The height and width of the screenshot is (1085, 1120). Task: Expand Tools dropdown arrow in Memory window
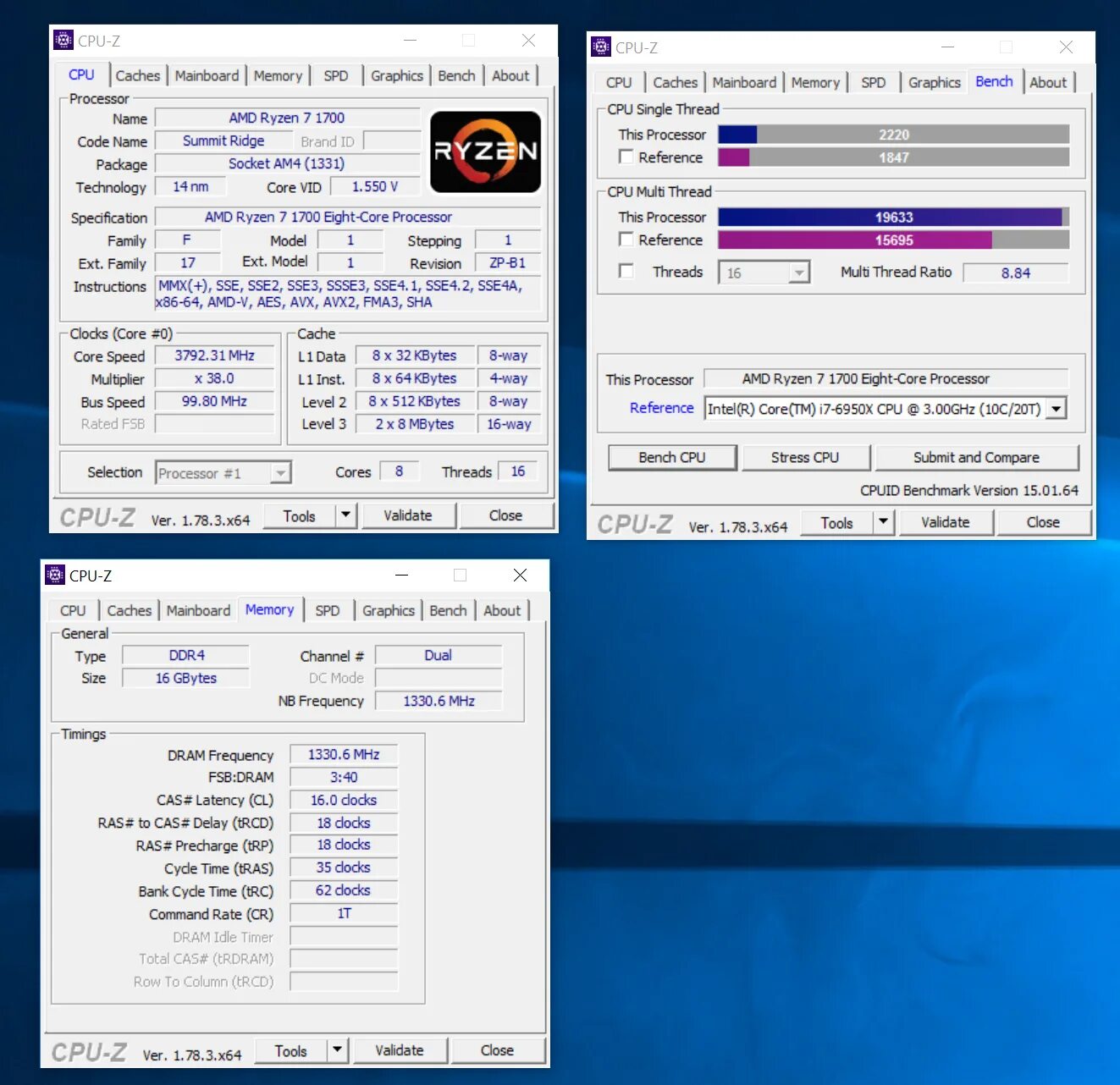pos(337,1050)
